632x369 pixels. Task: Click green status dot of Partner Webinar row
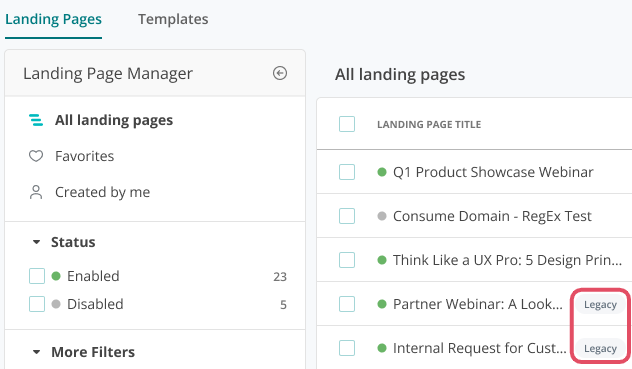[x=382, y=304]
